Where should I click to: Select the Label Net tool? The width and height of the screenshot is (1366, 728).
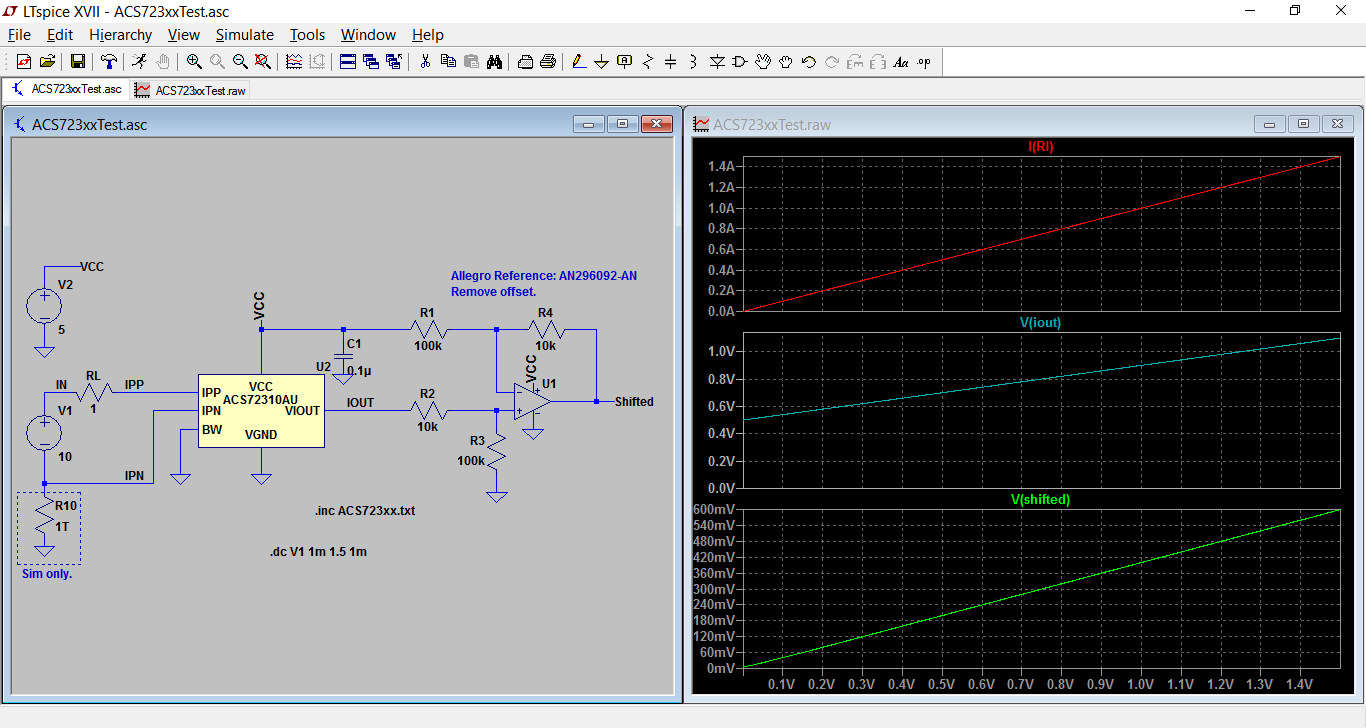(x=625, y=62)
